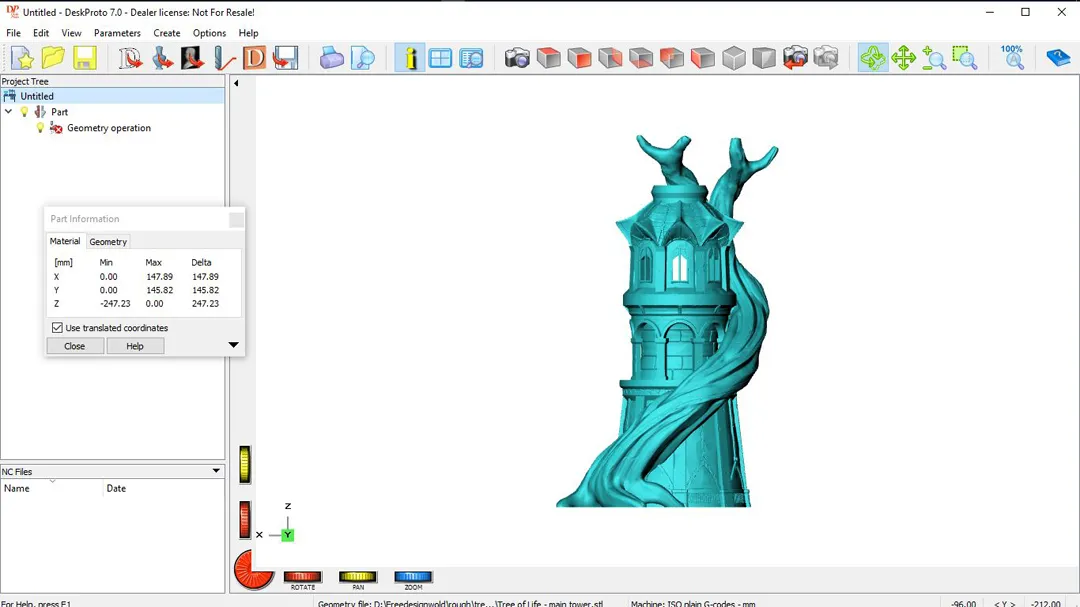This screenshot has width=1080, height=607.
Task: Click the Load Bitmap file portrait icon
Action: (192, 58)
